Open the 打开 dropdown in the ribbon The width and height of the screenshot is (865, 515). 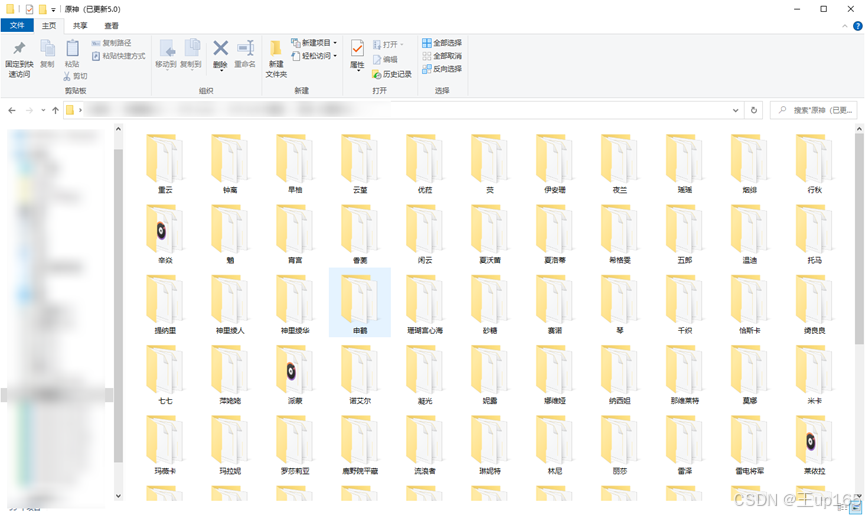click(x=388, y=44)
